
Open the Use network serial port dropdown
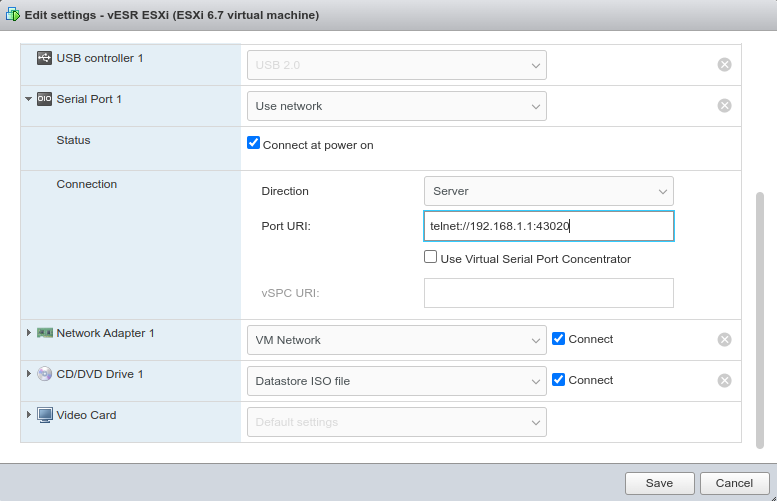tap(396, 106)
